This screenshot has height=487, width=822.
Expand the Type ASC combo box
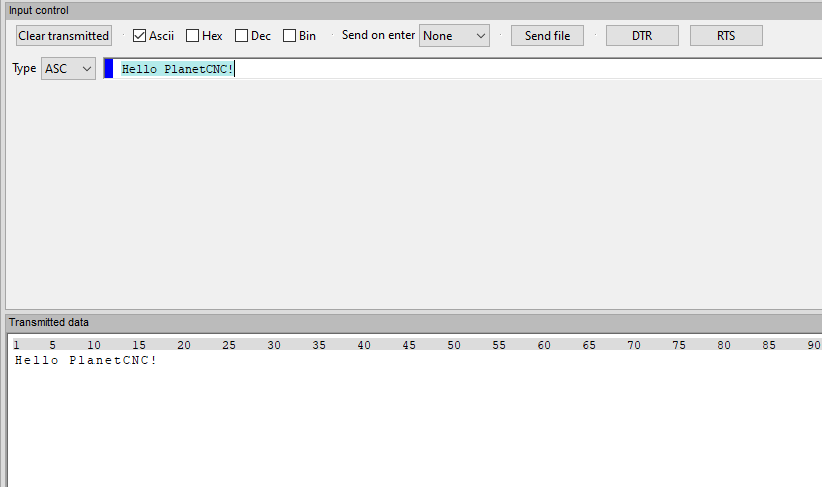coord(68,68)
